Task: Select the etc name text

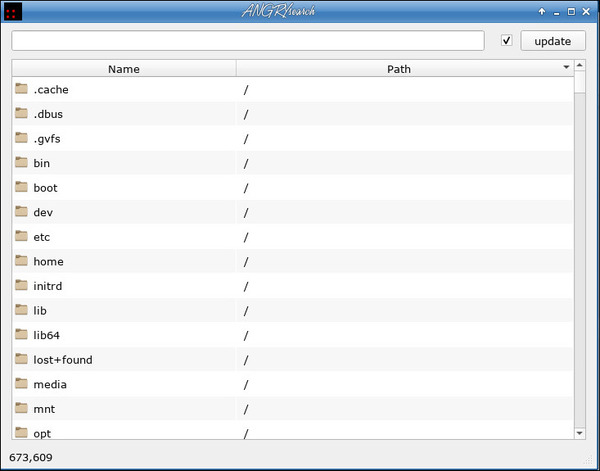Action: pos(42,237)
